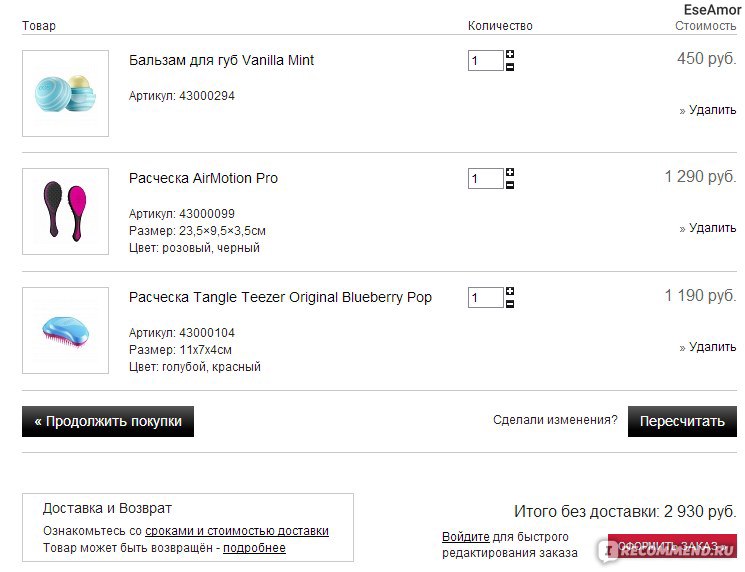Screen dimensions: 745x572
Task: Click minus icon for AirMotion Pro brush
Action: coord(510,185)
